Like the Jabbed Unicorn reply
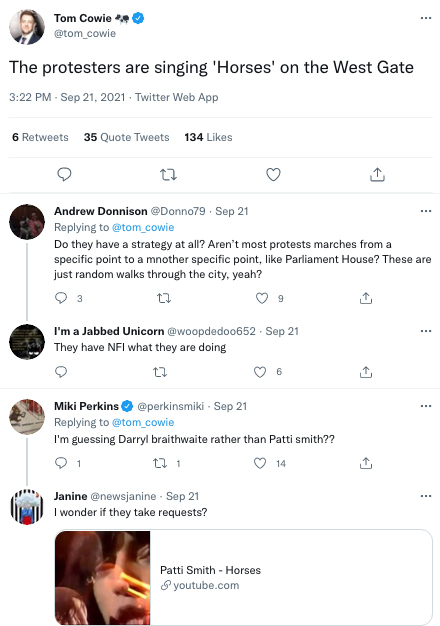440x626 pixels. point(260,372)
